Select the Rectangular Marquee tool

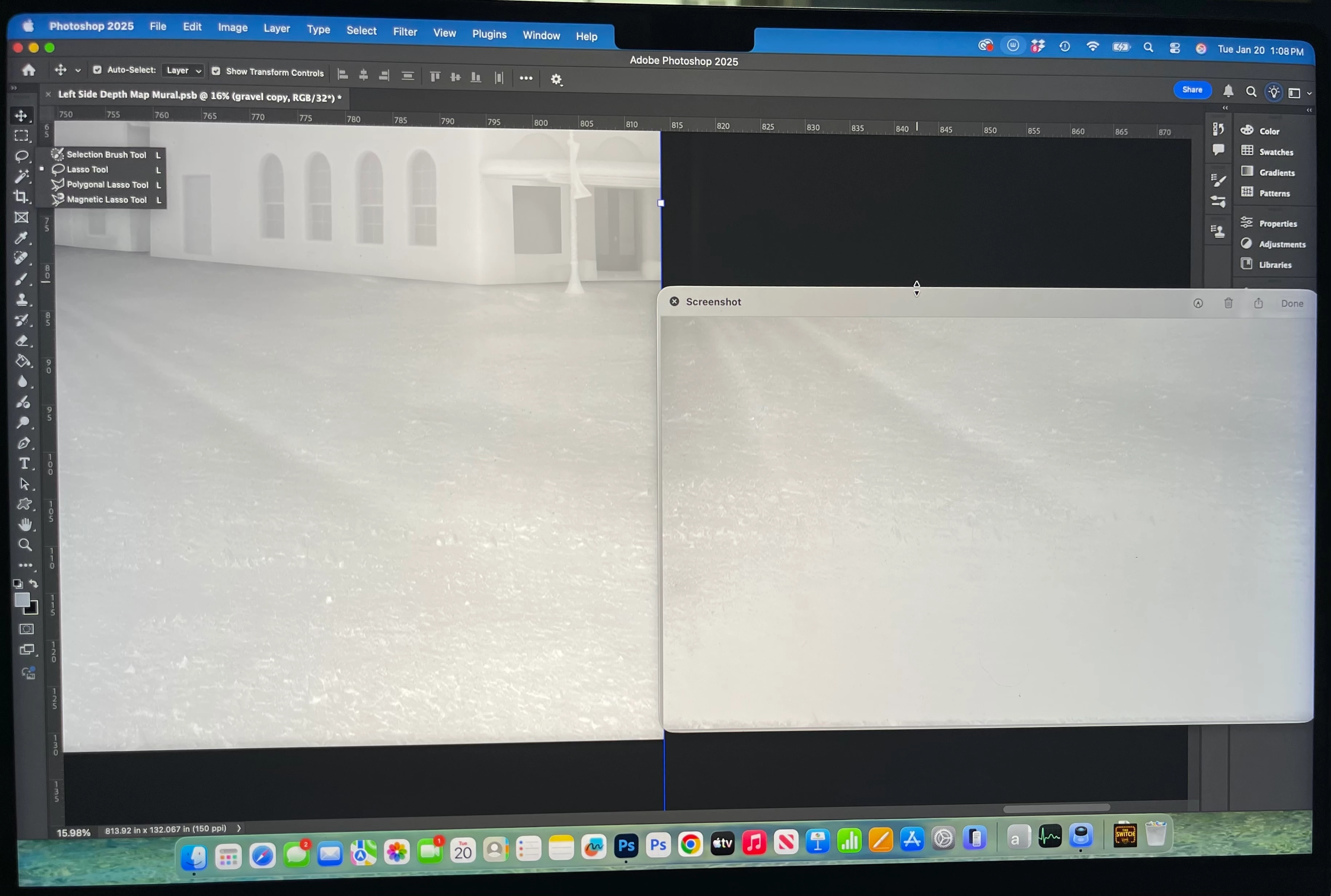tap(22, 136)
